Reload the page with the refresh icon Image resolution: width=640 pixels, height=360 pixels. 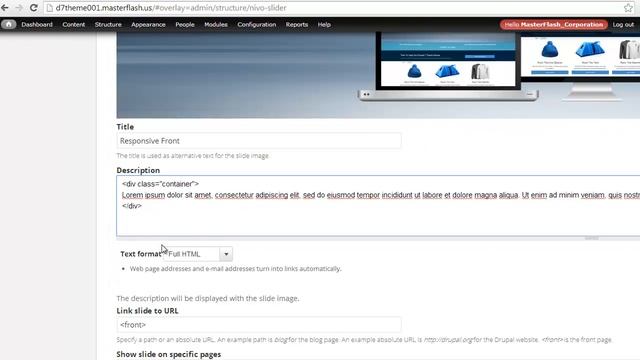[33, 8]
